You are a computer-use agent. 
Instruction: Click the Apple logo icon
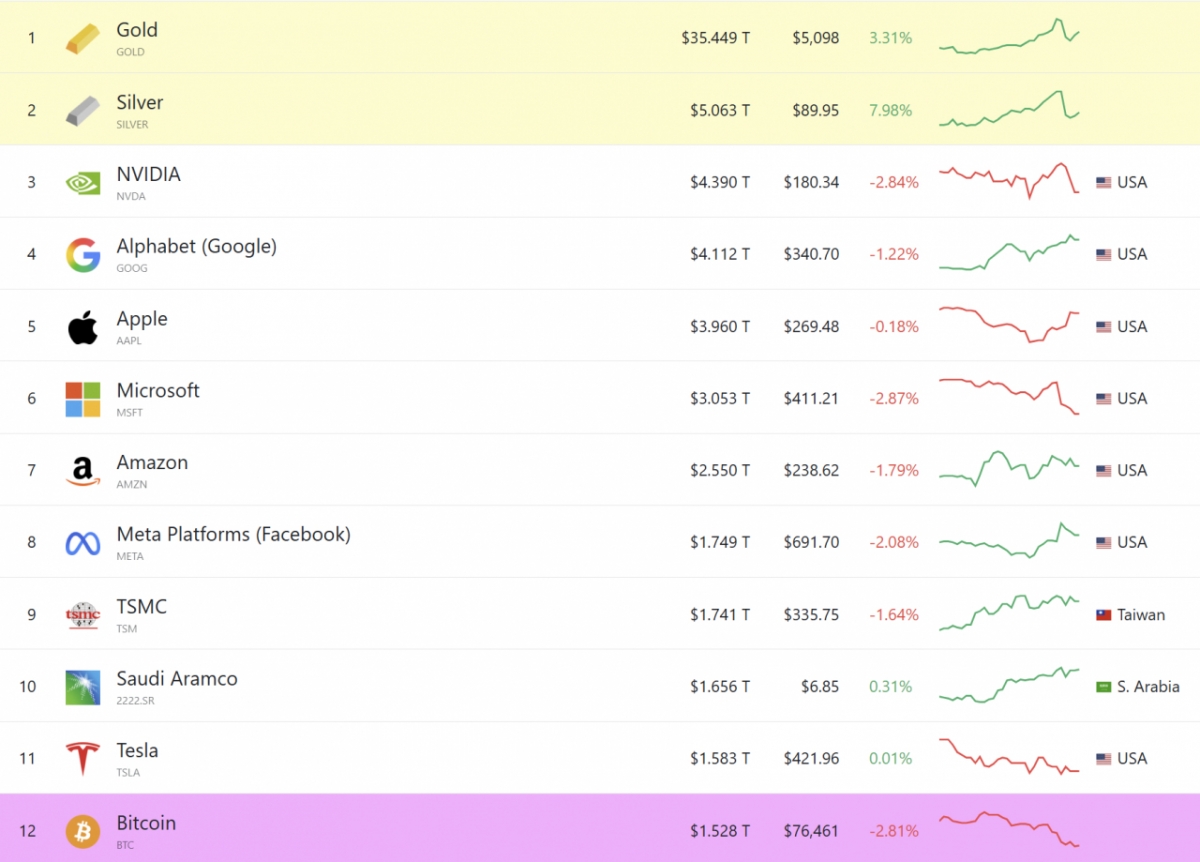point(83,327)
